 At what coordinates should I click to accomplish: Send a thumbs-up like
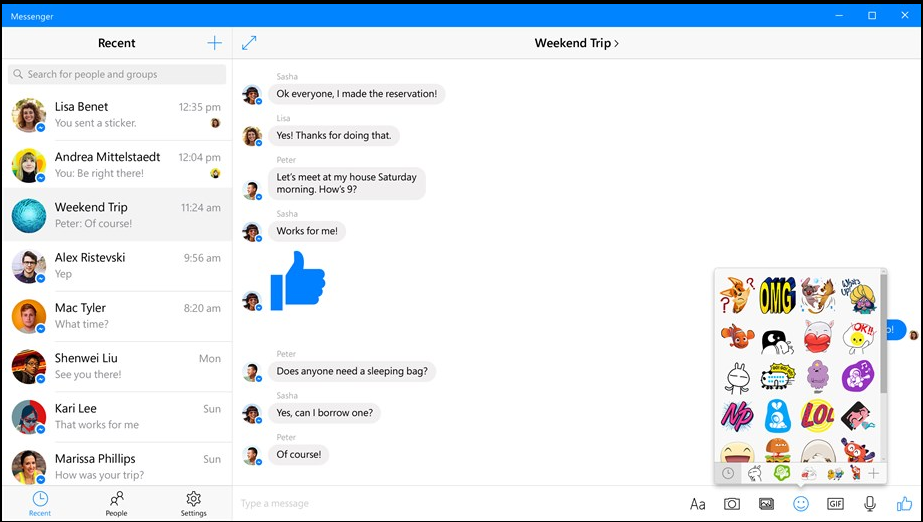tap(904, 504)
